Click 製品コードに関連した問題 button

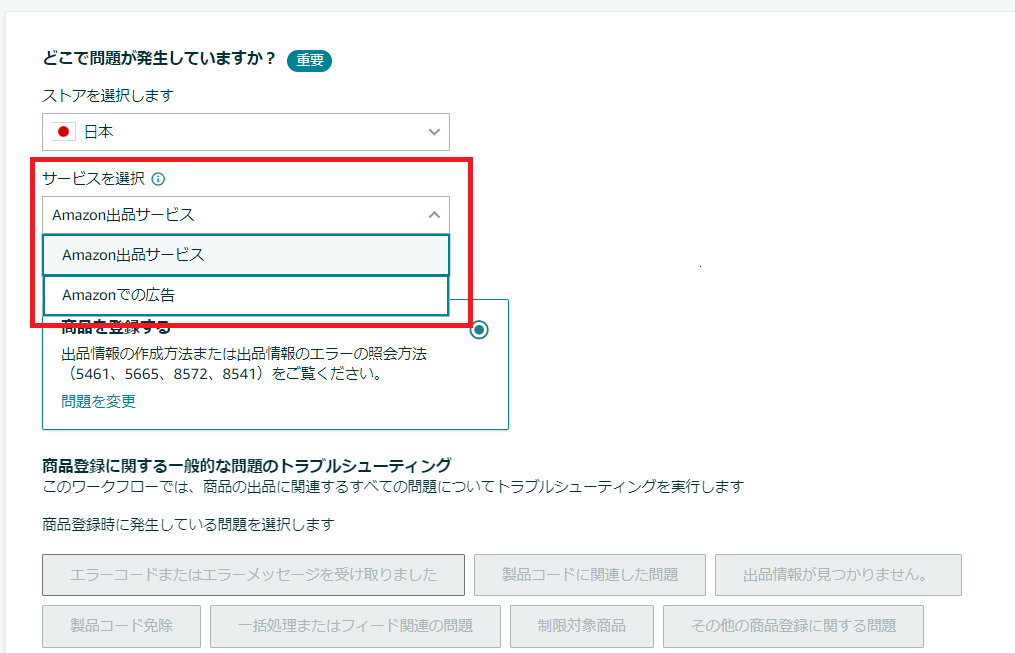[590, 575]
